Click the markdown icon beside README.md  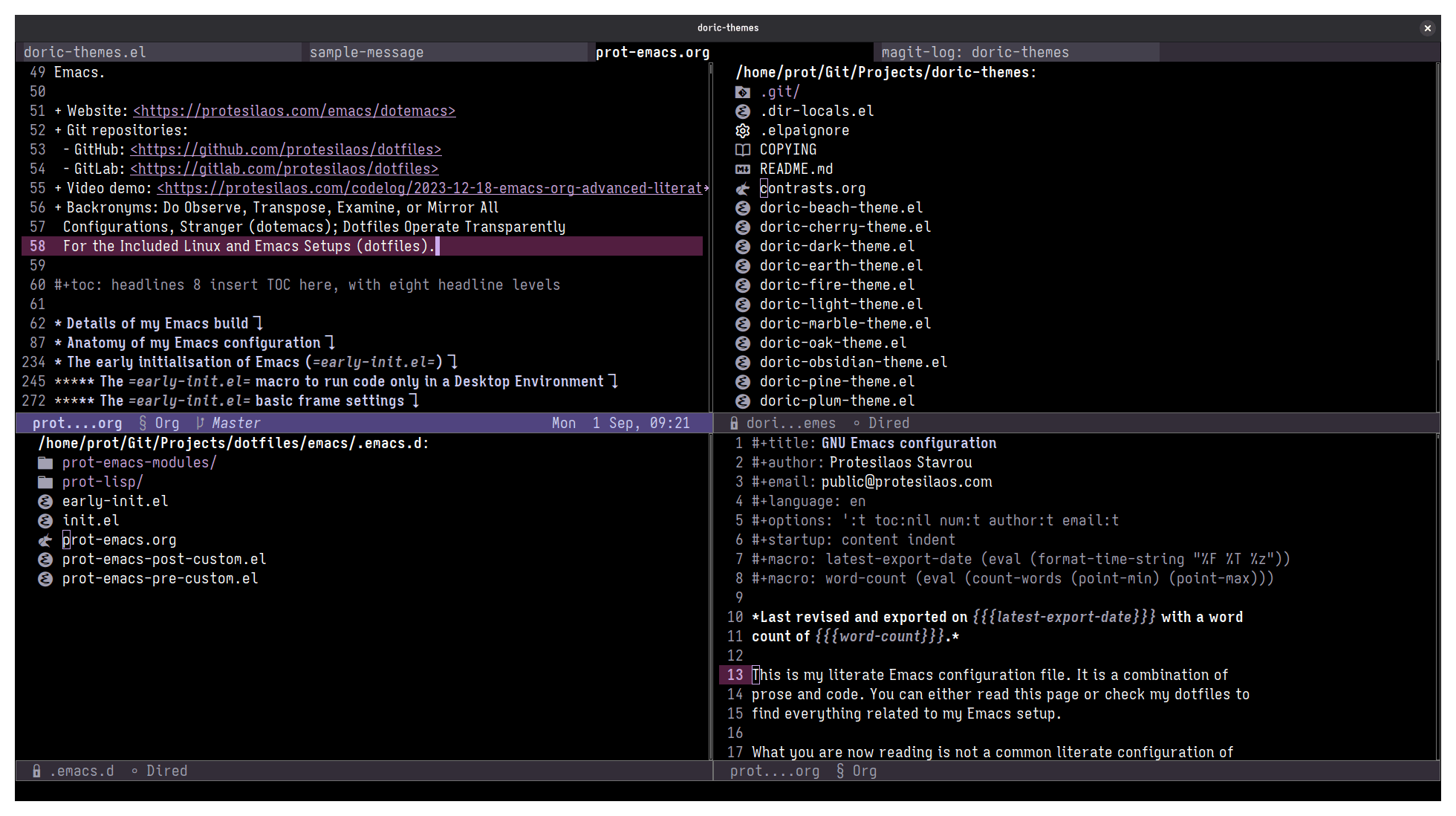pos(742,169)
